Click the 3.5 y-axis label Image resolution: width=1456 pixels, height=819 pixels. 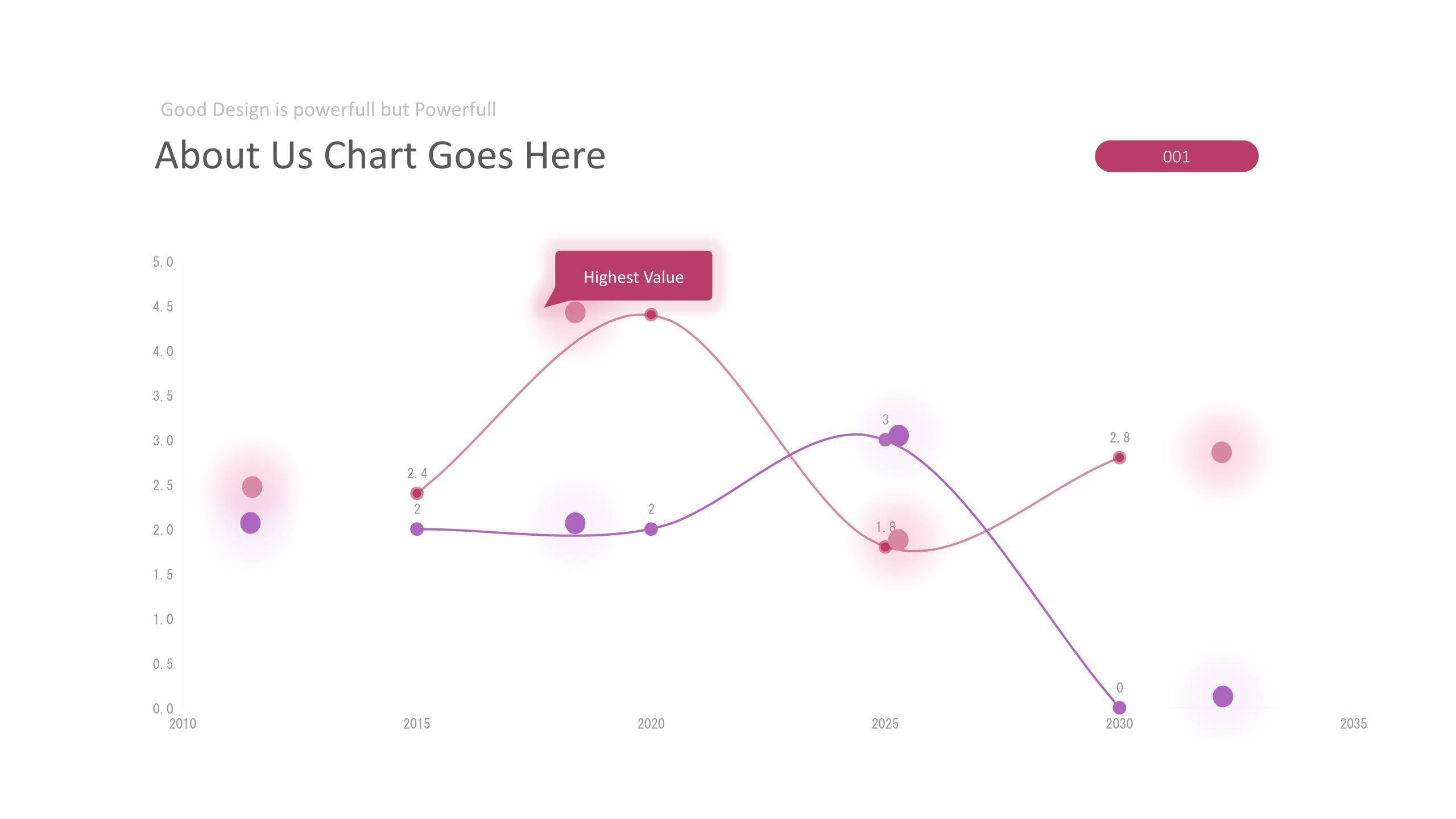[x=163, y=396]
